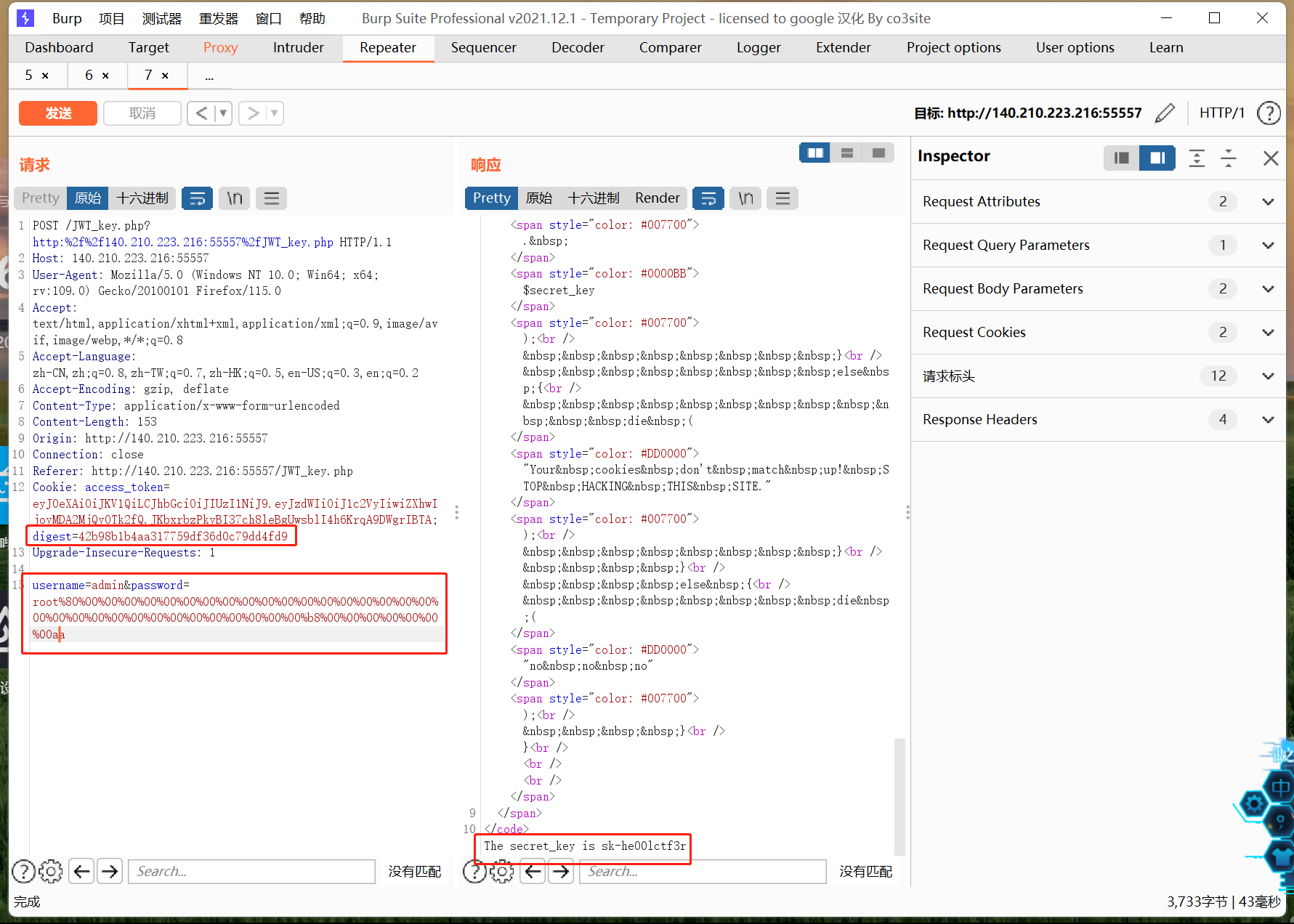Viewport: 1294px width, 924px height.
Task: Toggle request word wrap icon
Action: click(197, 198)
